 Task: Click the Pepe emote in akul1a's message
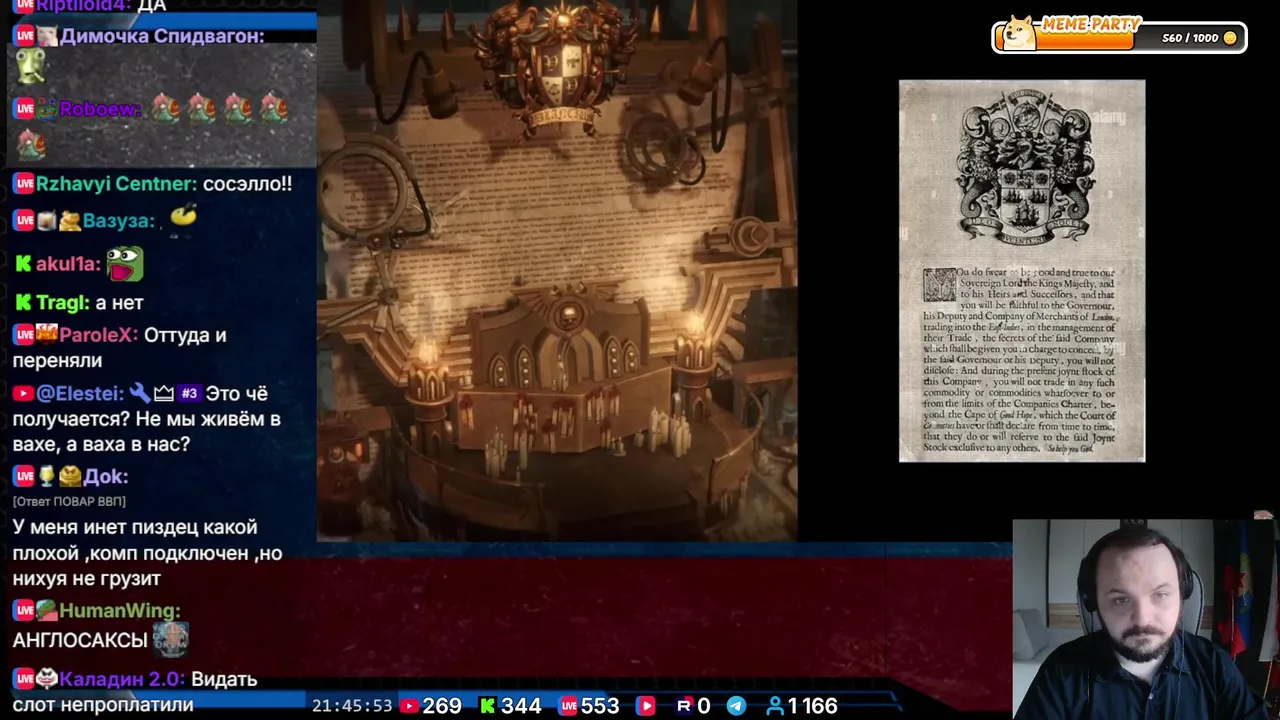125,264
